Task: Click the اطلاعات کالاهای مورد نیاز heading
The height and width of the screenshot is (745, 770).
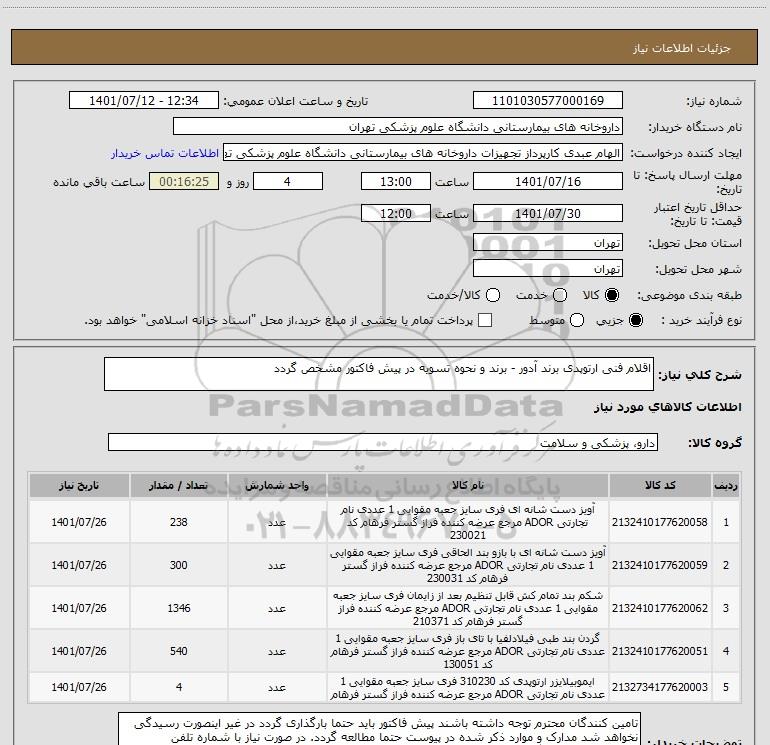Action: click(x=667, y=407)
